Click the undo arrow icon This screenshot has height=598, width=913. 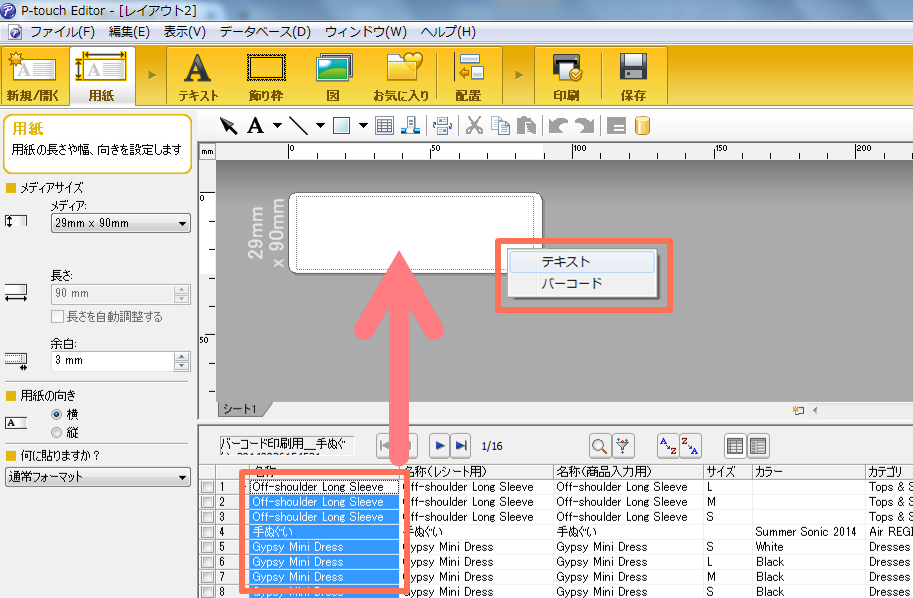pos(558,126)
